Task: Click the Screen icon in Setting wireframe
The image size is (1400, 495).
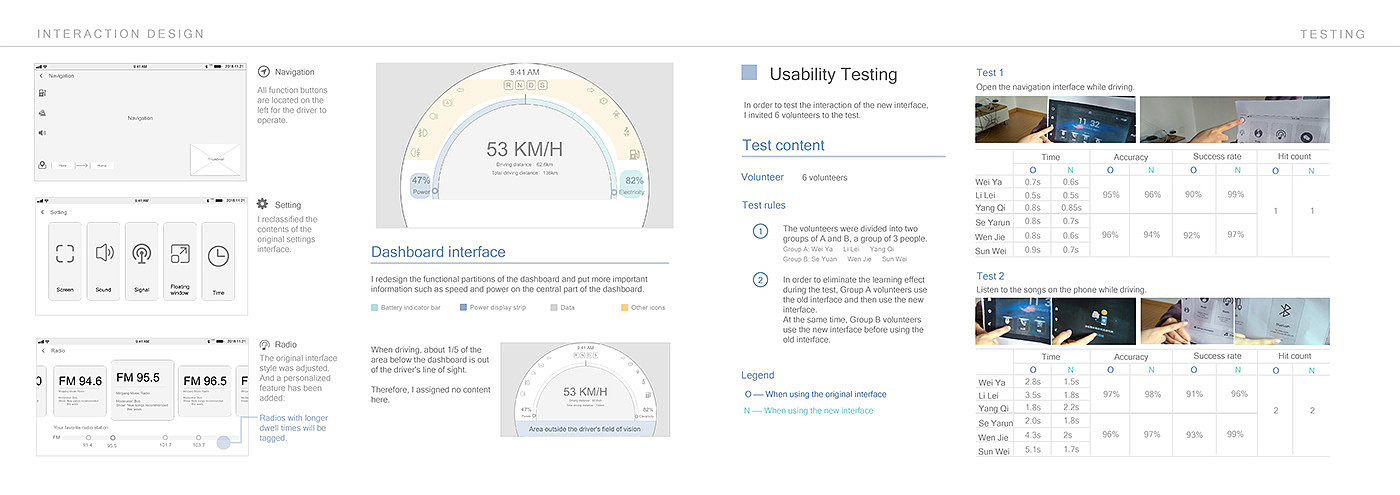Action: [65, 254]
